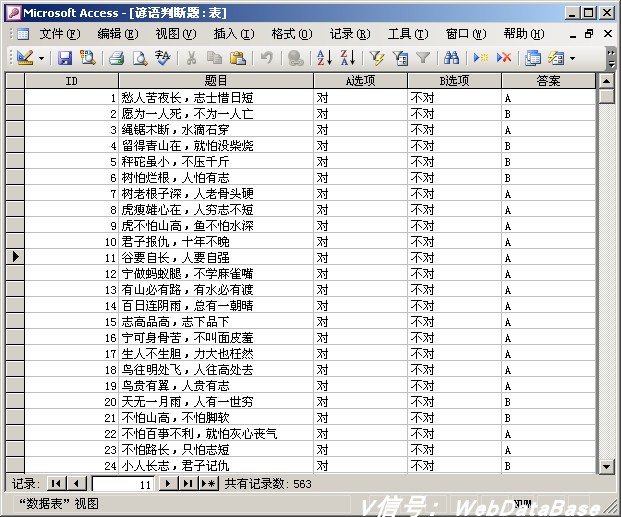The image size is (621, 517).
Task: Apply Filter By Selection icon
Action: click(377, 58)
